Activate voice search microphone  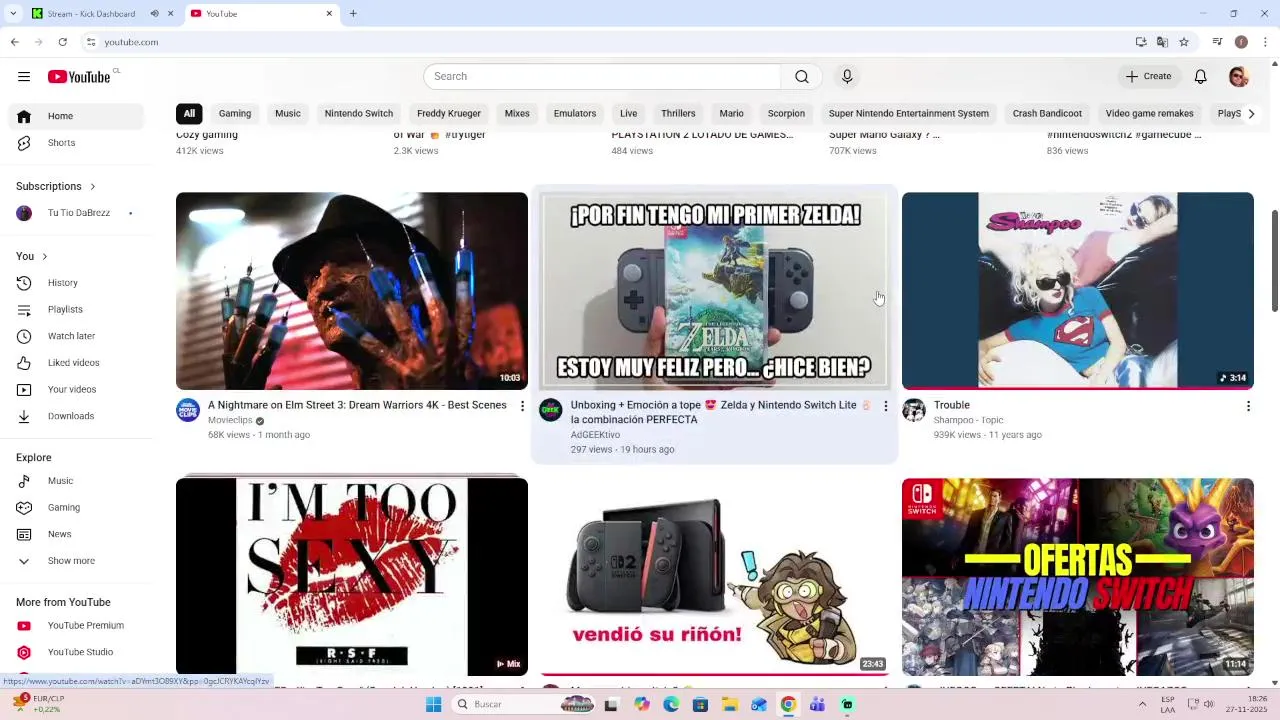(847, 77)
